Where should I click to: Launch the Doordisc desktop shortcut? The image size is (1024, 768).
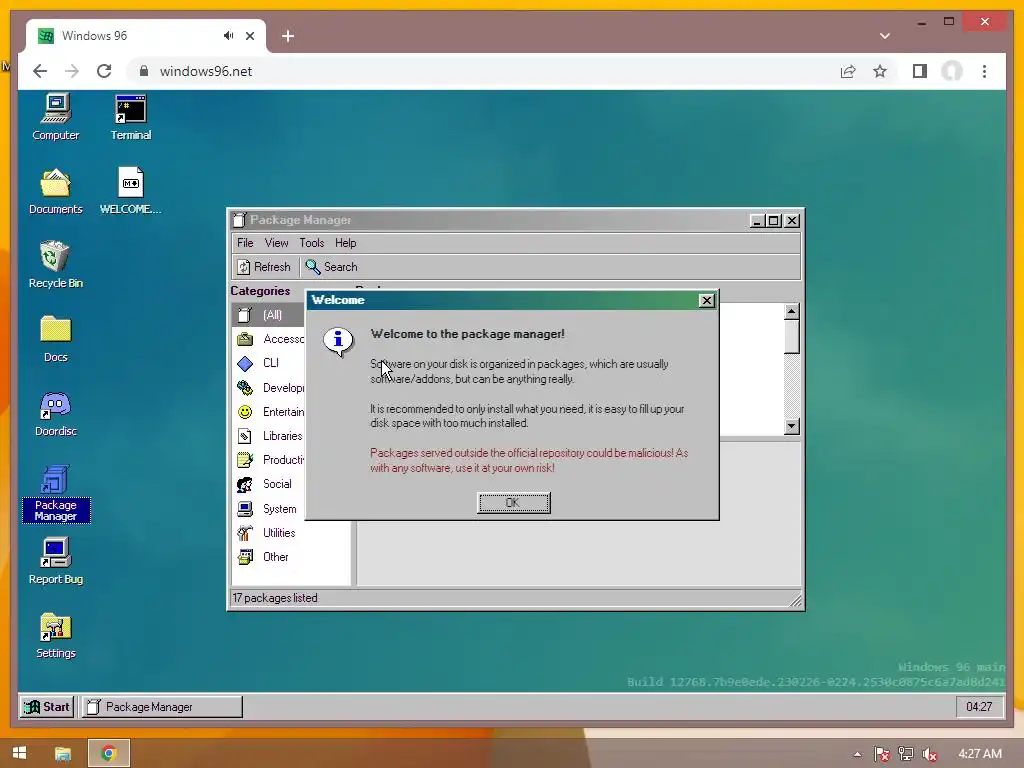point(56,413)
